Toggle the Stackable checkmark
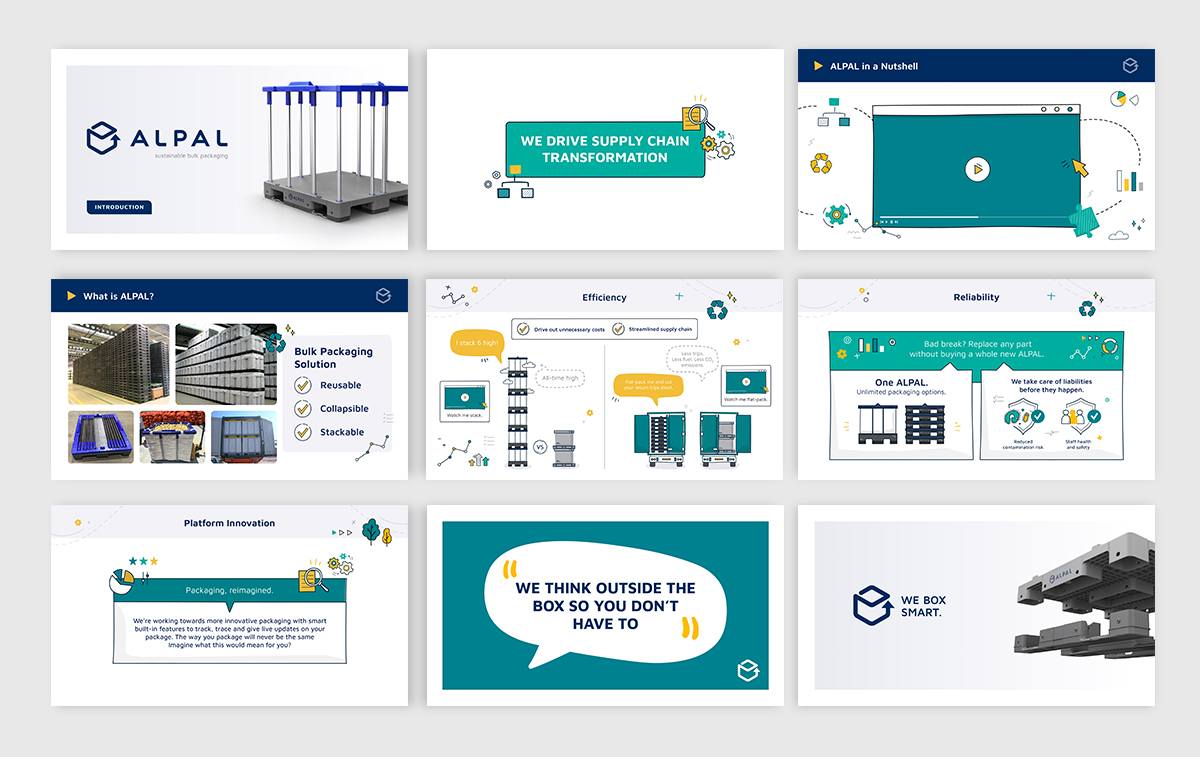Image resolution: width=1200 pixels, height=757 pixels. 303,432
